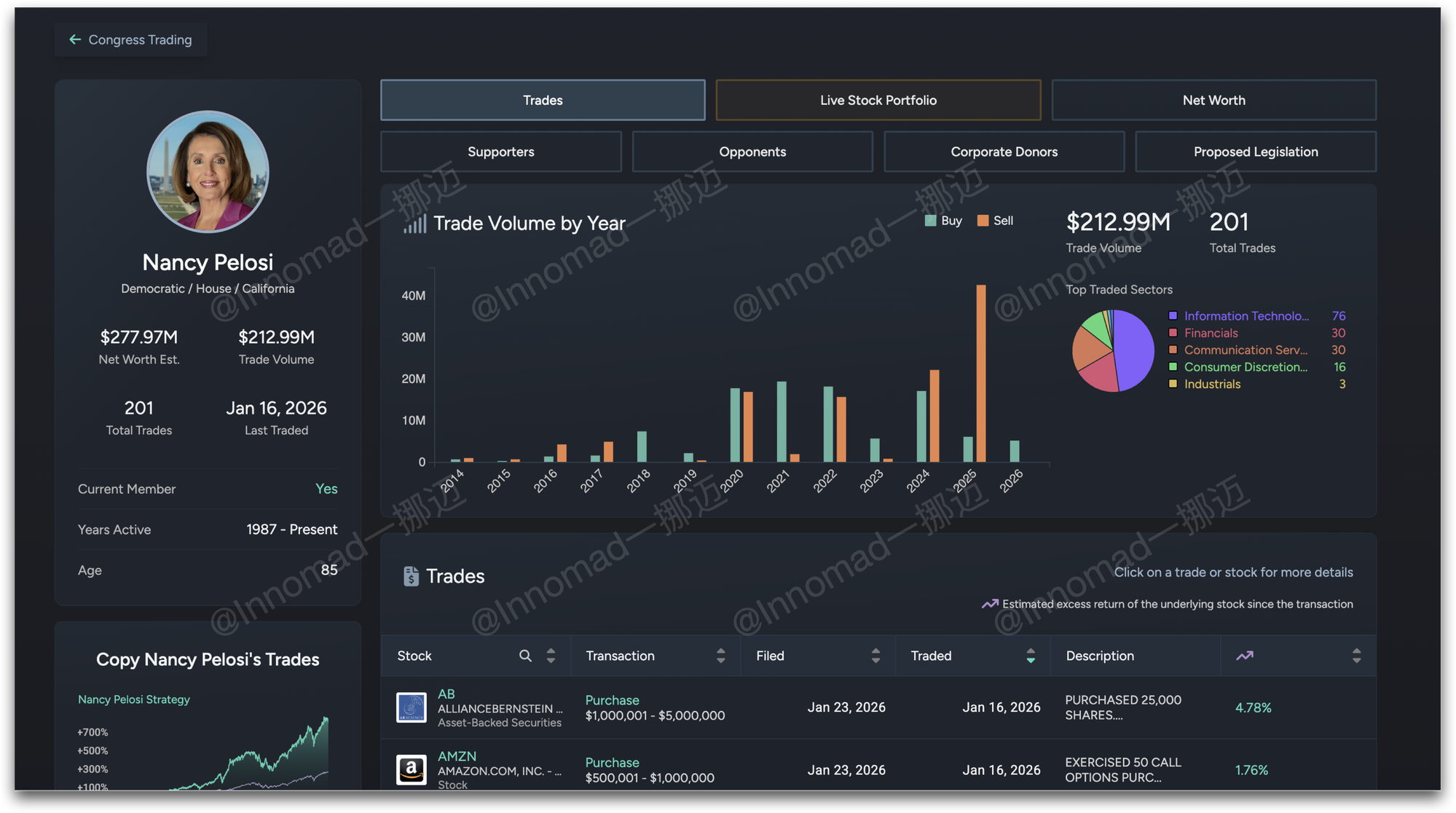This screenshot has width=1456, height=813.
Task: Toggle the Sell series in chart legend
Action: (x=995, y=221)
